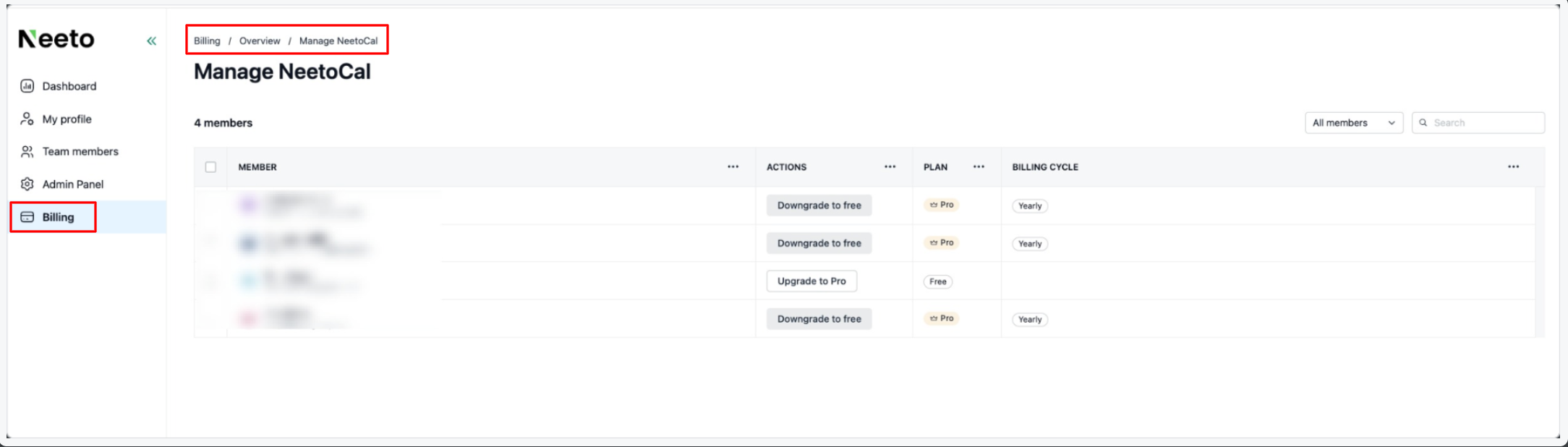Expand the All members filter dropdown
Image resolution: width=1568 pixels, height=447 pixels.
(x=1353, y=123)
